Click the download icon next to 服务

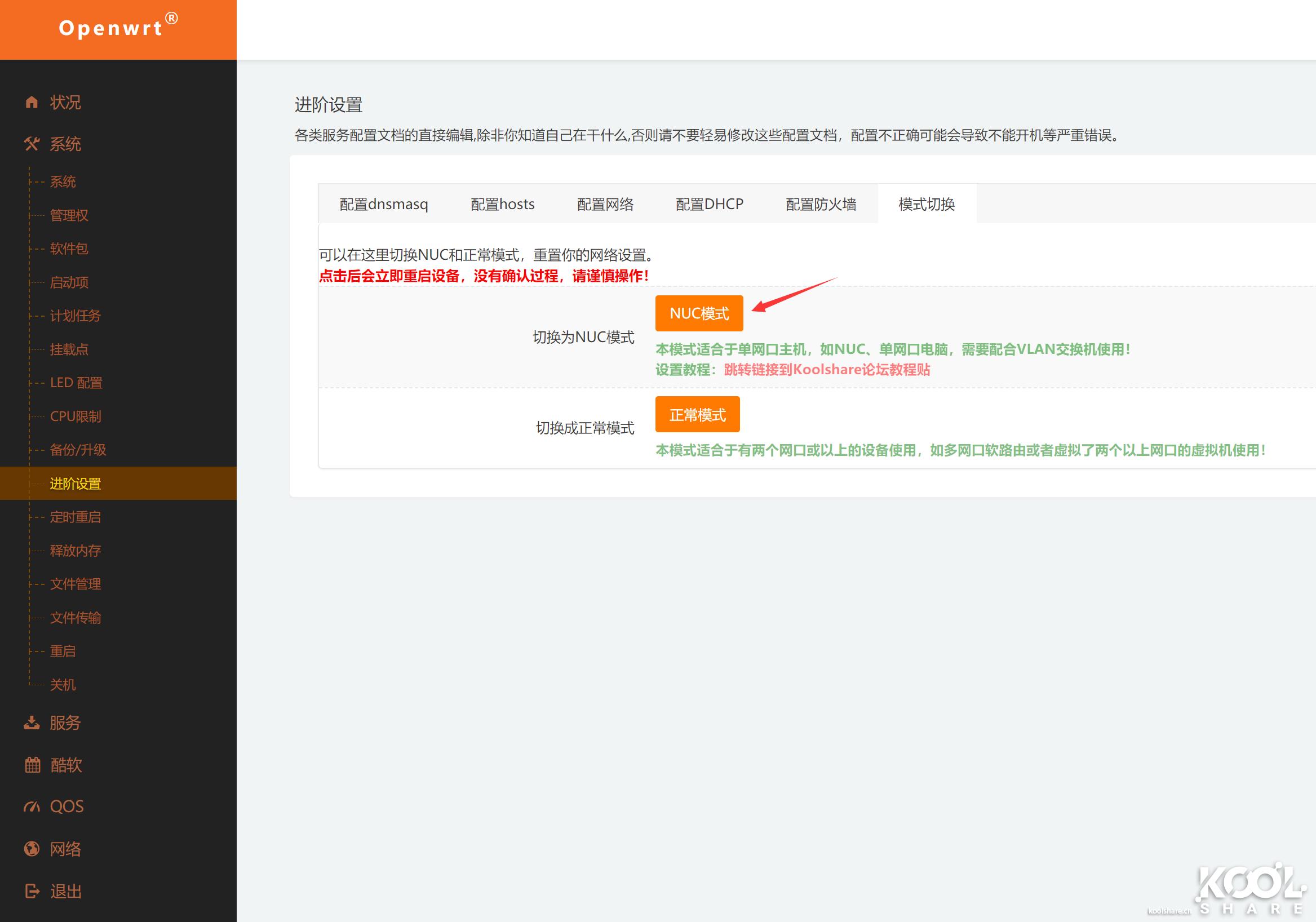tap(32, 723)
